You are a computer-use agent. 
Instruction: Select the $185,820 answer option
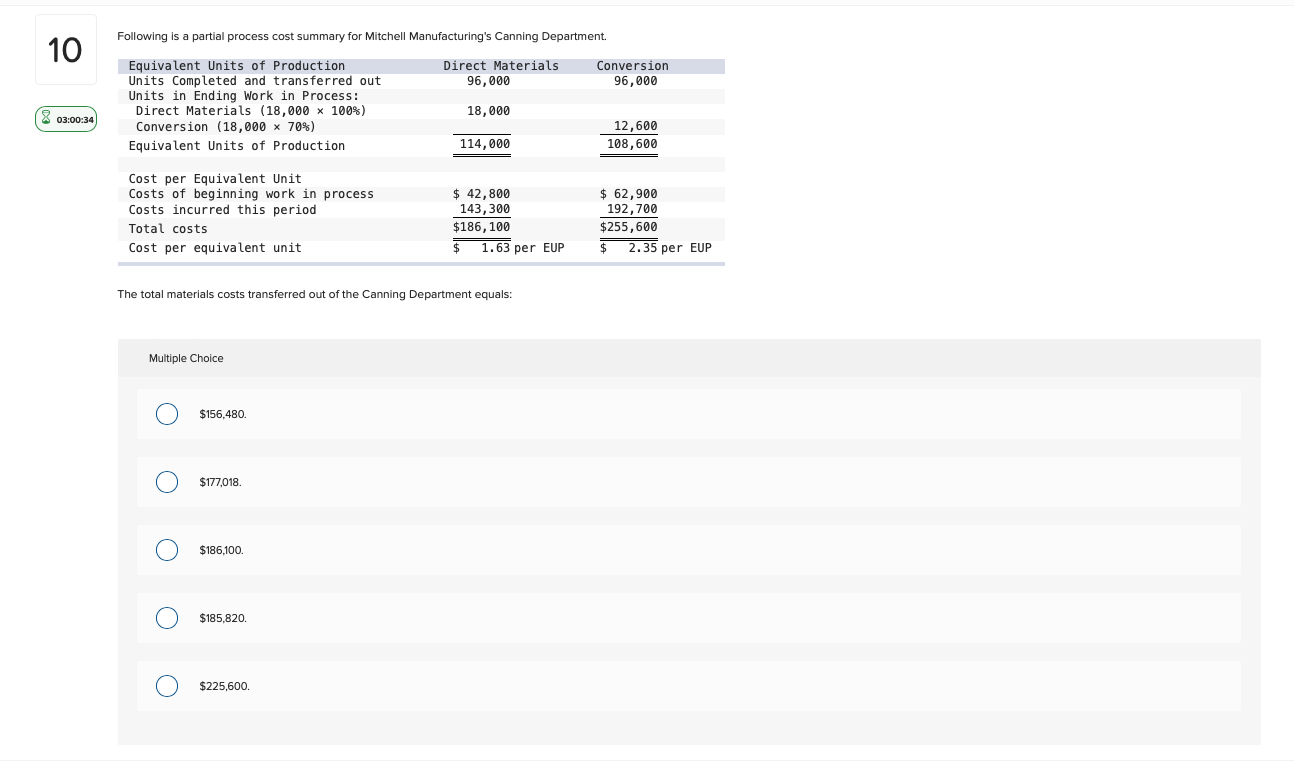point(166,617)
